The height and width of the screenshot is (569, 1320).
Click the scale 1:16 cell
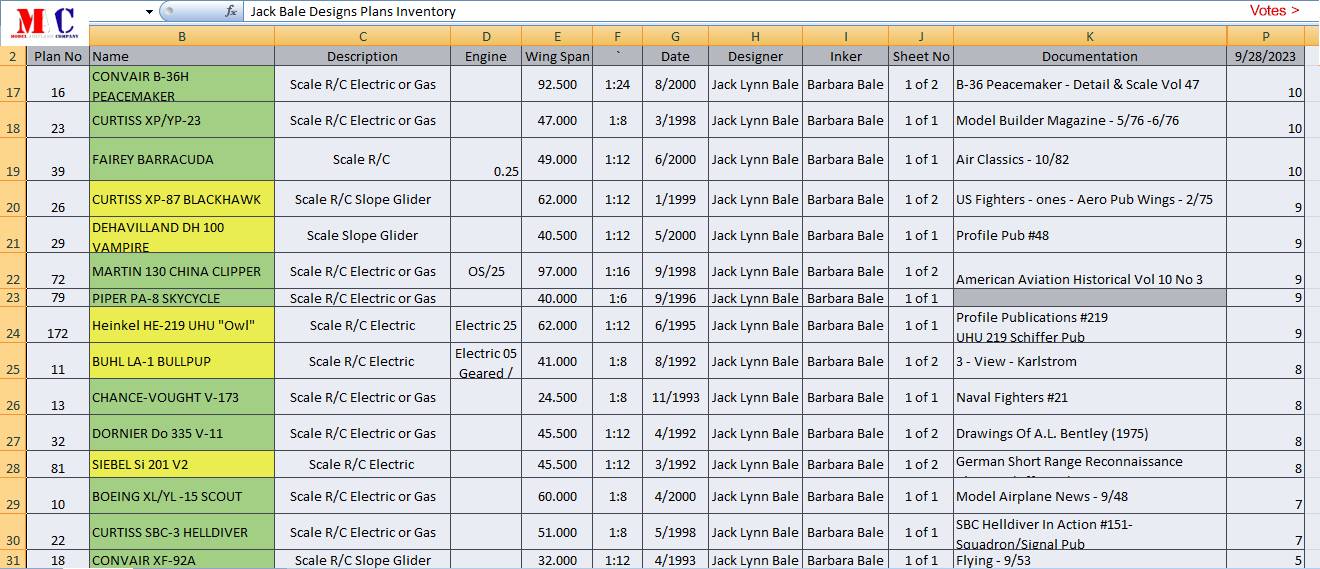click(618, 271)
